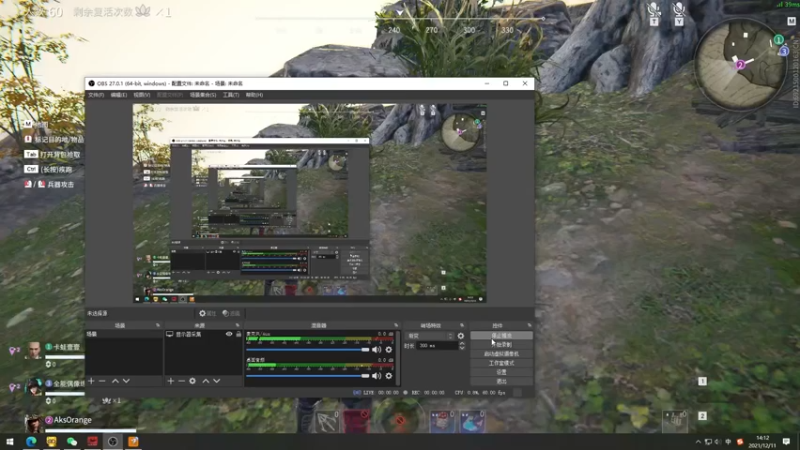This screenshot has width=800, height=450.
Task: Pop out the Controls dock panel
Action: (529, 325)
